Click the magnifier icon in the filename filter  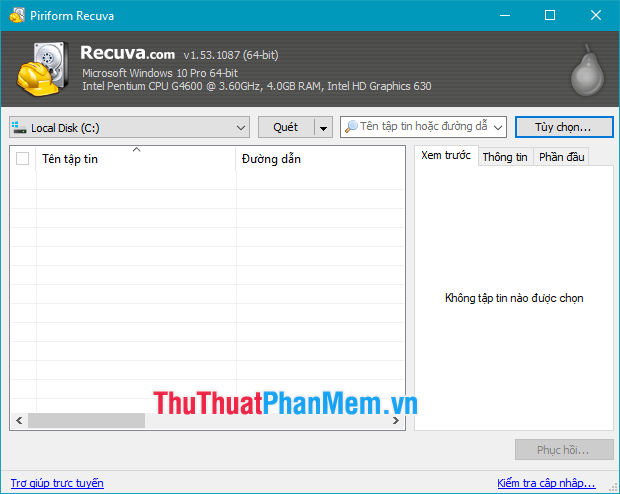[x=351, y=127]
